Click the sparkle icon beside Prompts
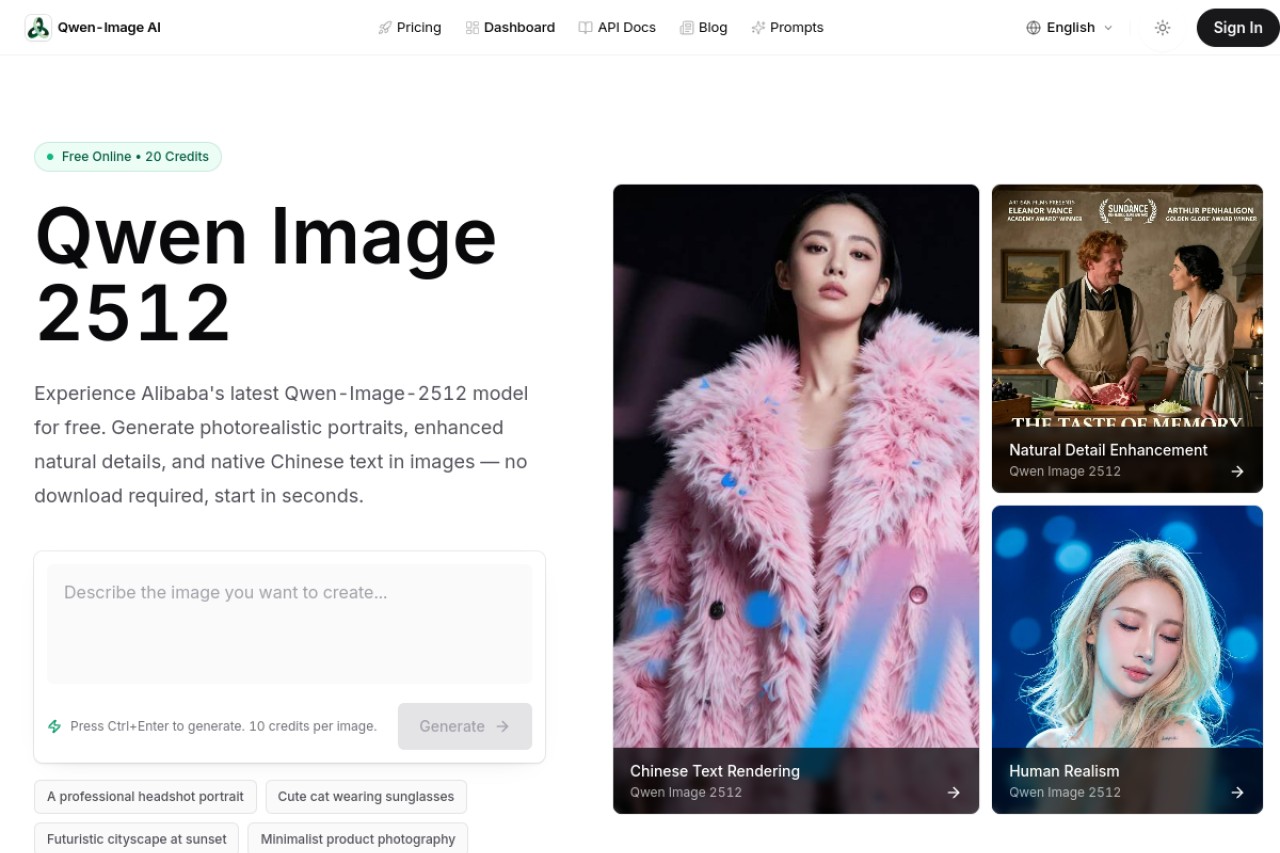This screenshot has height=853, width=1280. [758, 28]
